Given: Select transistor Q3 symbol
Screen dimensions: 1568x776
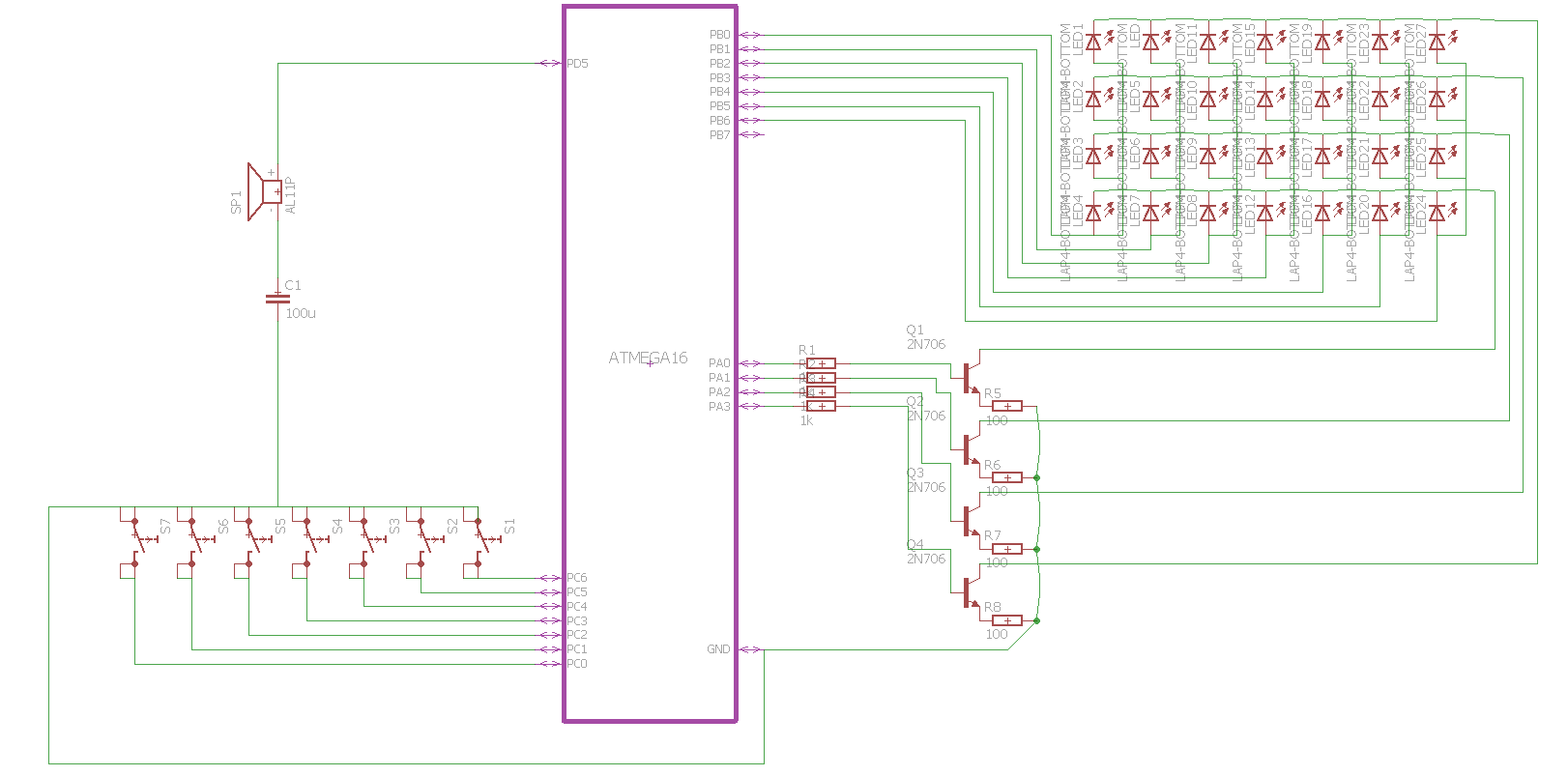Looking at the screenshot, I should pyautogui.click(x=969, y=521).
